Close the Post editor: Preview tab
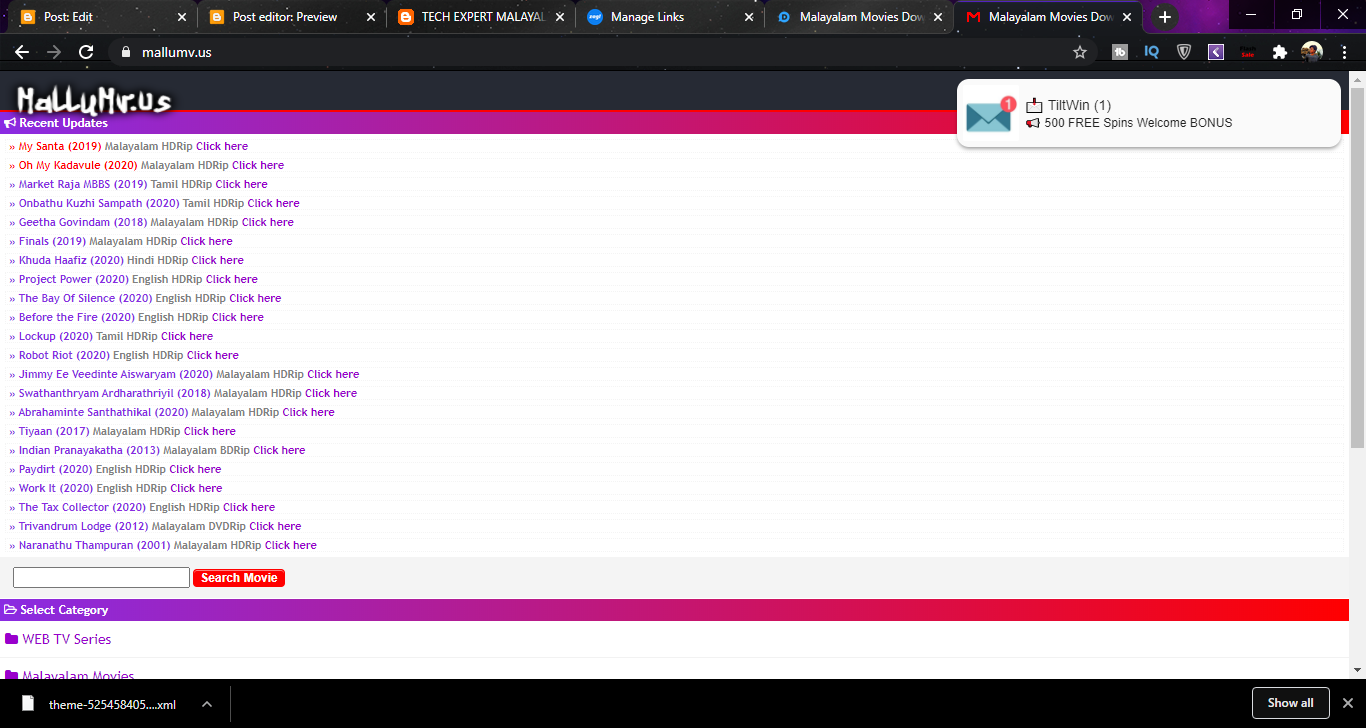This screenshot has width=1366, height=728. (x=371, y=17)
